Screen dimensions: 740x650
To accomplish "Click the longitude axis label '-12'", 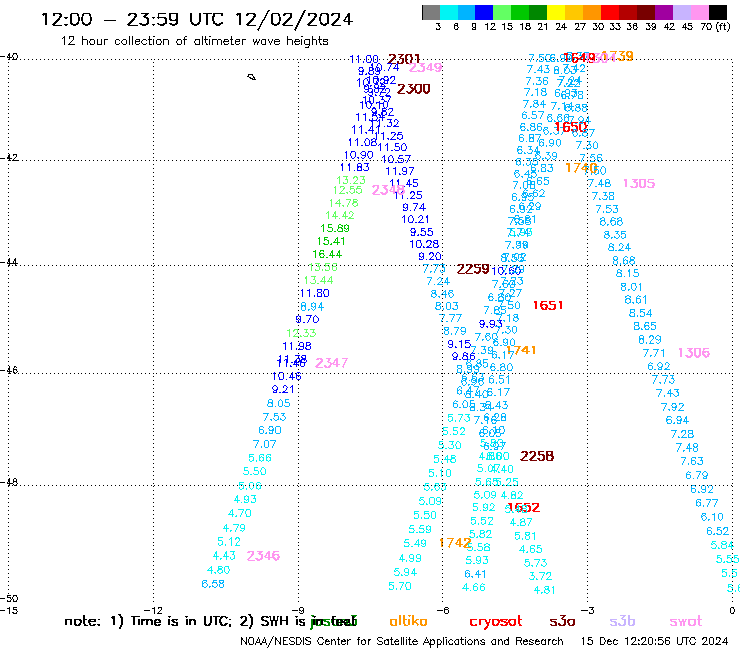I will [154, 610].
